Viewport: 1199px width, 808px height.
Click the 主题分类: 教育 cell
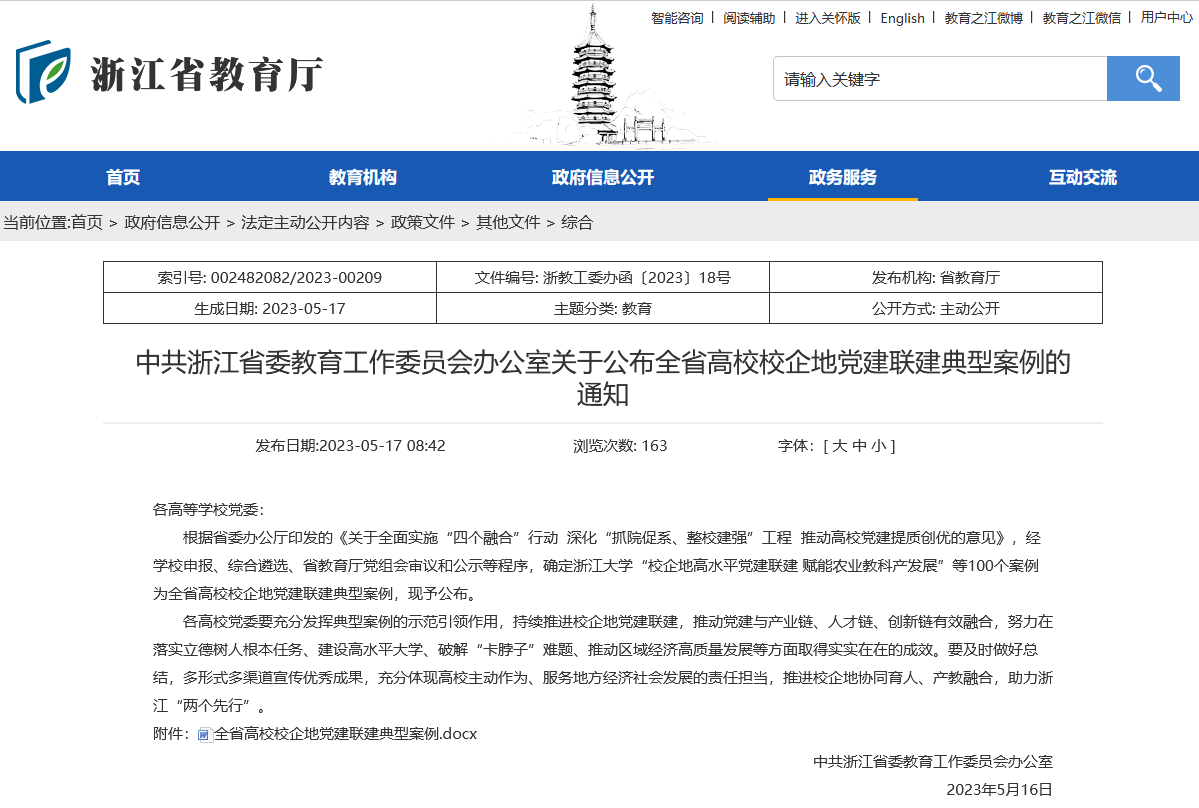point(603,309)
